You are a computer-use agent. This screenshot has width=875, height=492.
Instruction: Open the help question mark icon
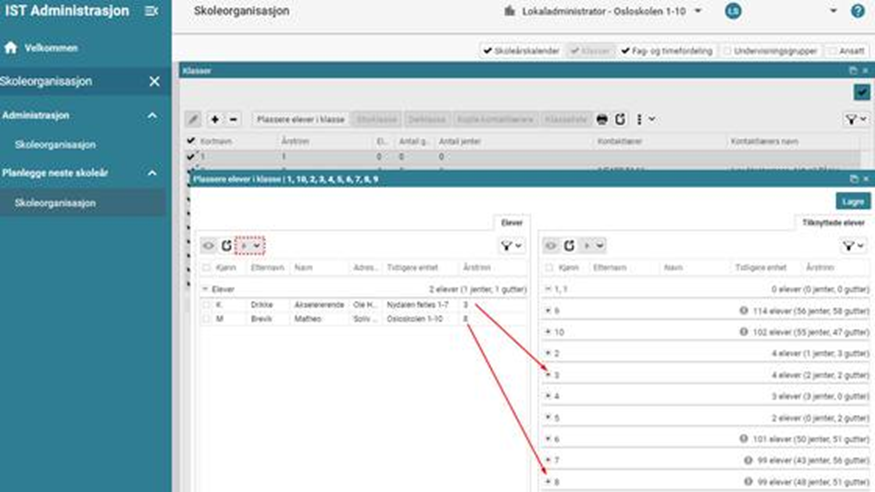pyautogui.click(x=857, y=11)
